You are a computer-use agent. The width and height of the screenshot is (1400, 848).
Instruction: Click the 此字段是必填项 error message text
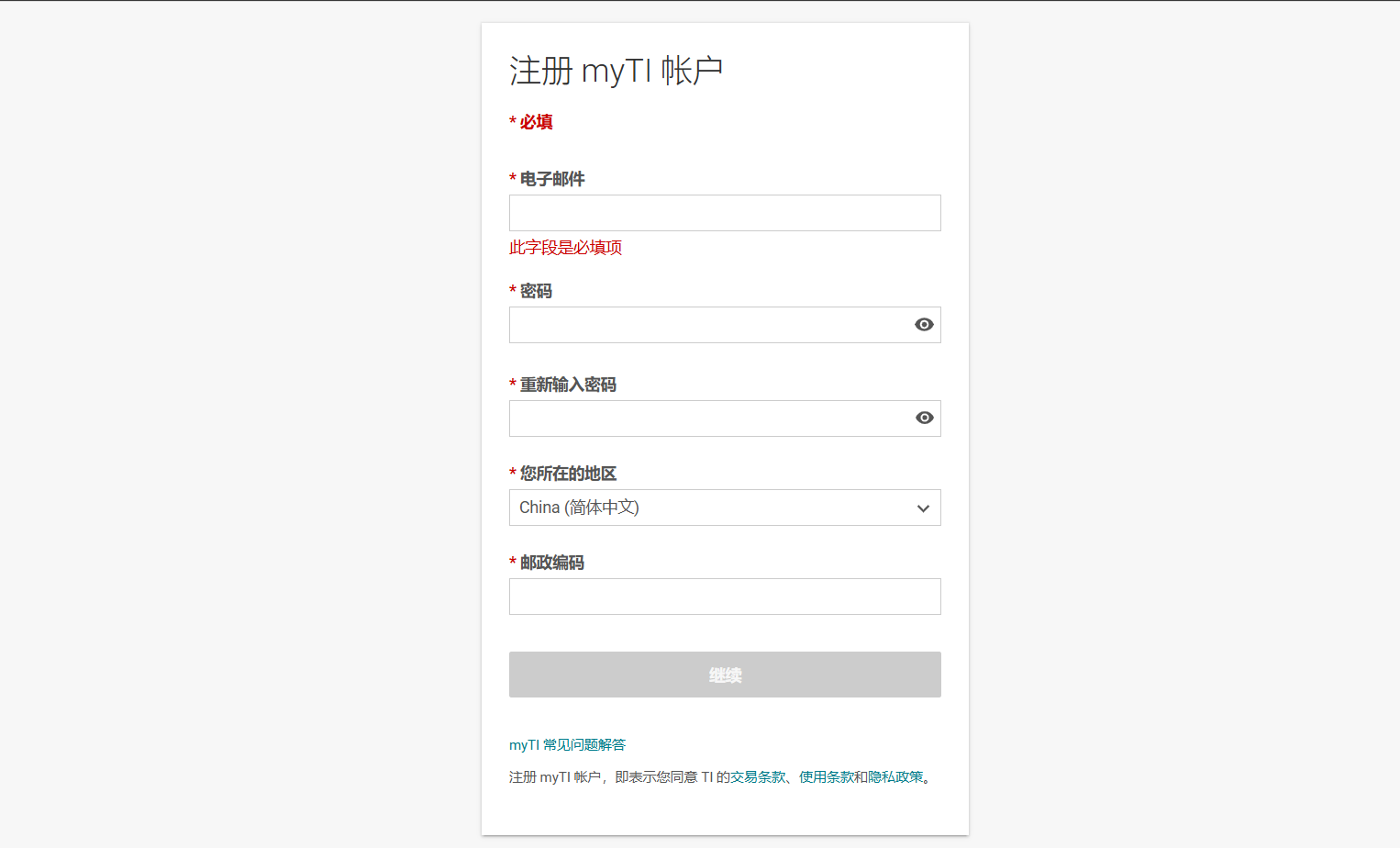[566, 248]
